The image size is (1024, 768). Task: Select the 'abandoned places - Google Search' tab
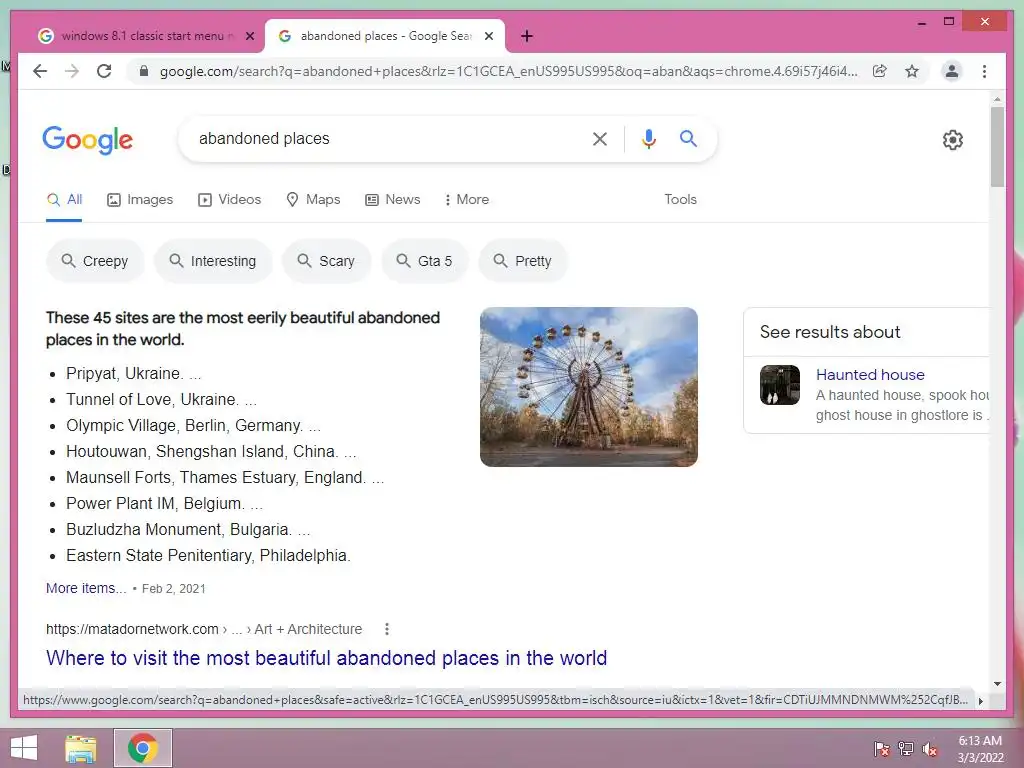click(x=385, y=36)
